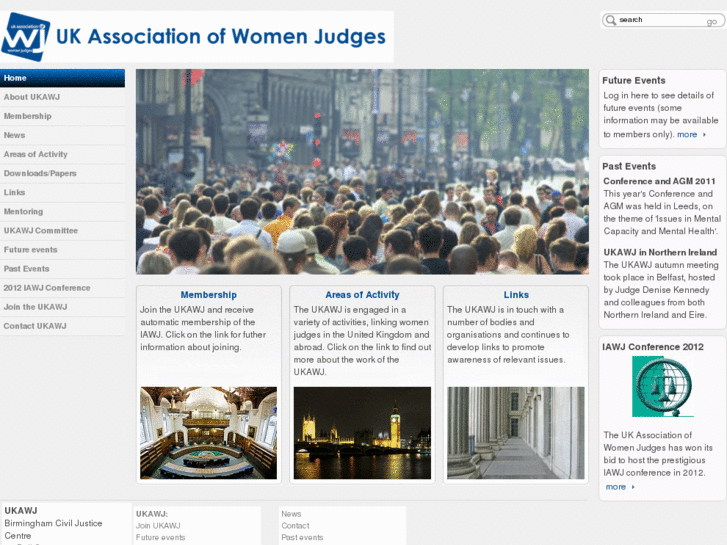This screenshot has width=727, height=545.
Task: Open Downloads/Papers menu item
Action: click(x=62, y=173)
